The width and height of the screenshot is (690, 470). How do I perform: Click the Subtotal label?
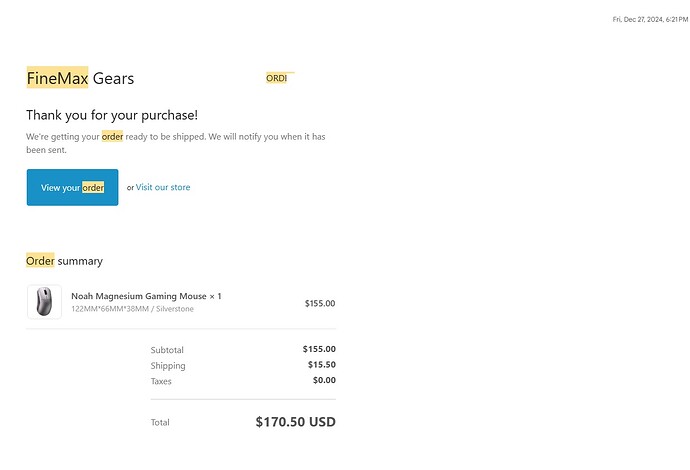click(167, 350)
